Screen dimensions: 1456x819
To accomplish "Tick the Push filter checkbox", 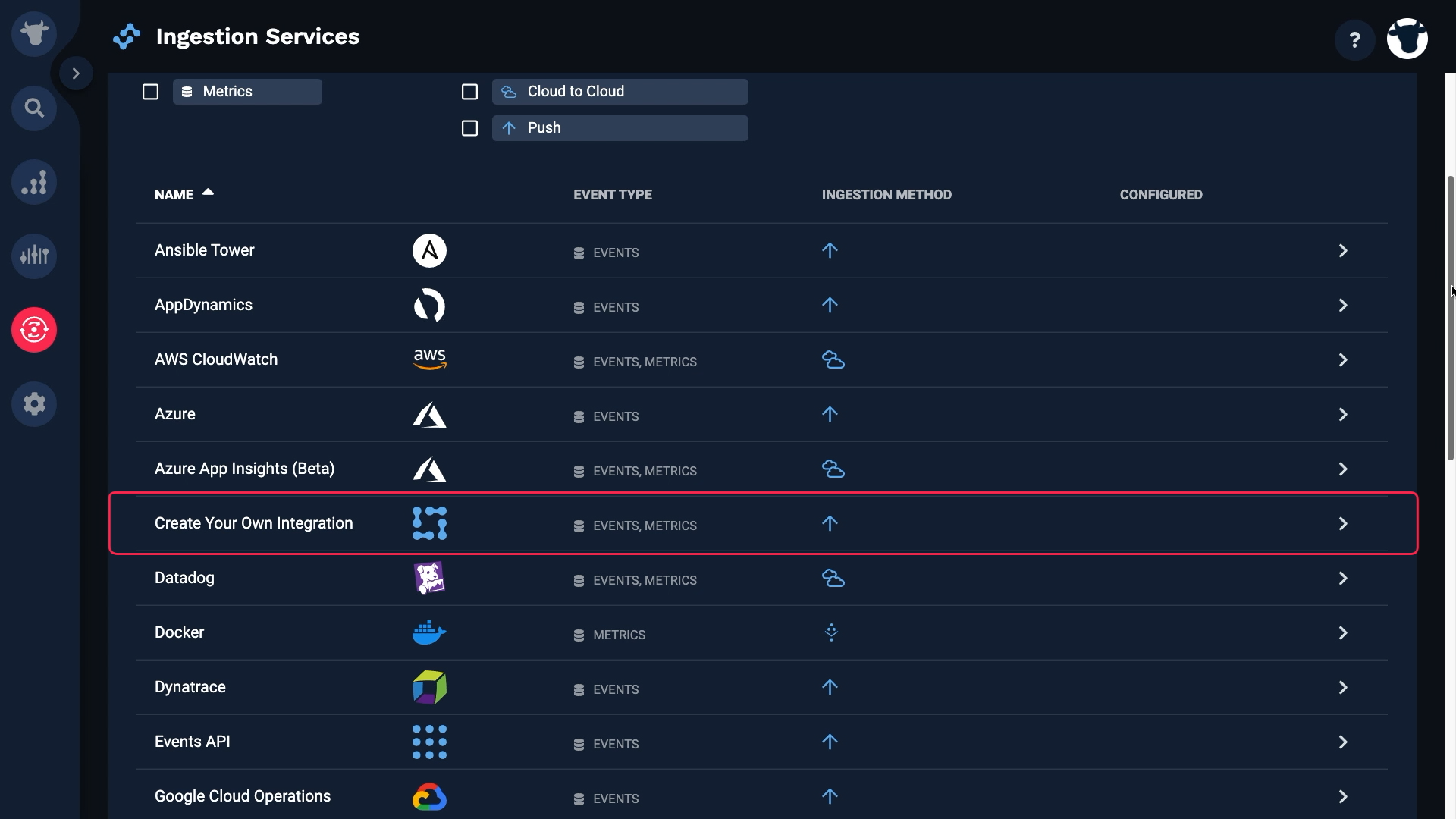I will click(469, 128).
